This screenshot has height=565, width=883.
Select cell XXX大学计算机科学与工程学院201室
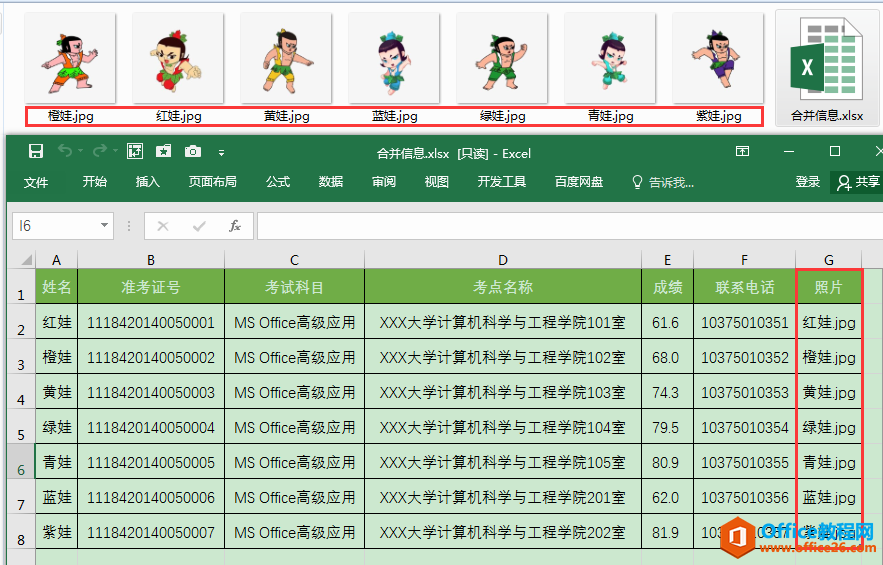[503, 497]
